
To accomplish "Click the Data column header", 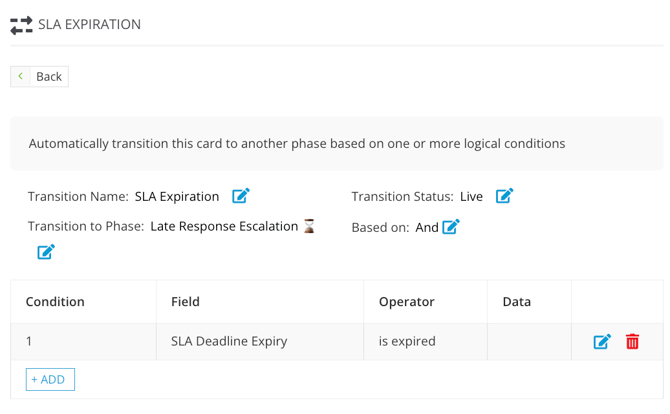I will coord(517,302).
